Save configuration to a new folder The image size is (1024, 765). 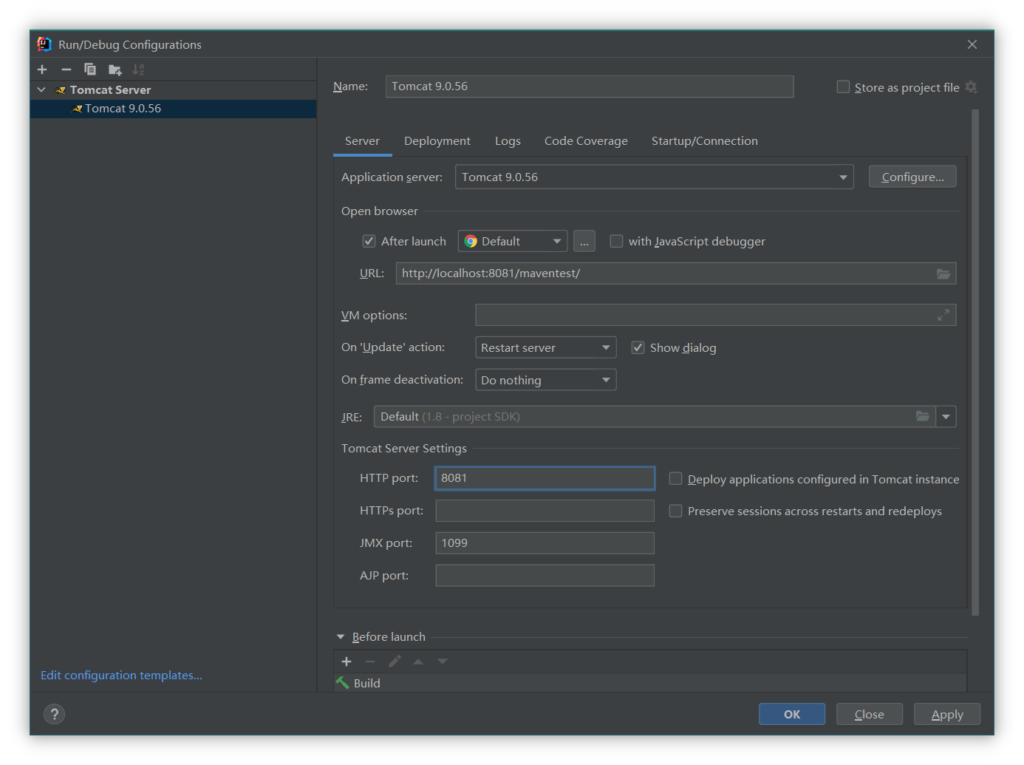coord(115,69)
